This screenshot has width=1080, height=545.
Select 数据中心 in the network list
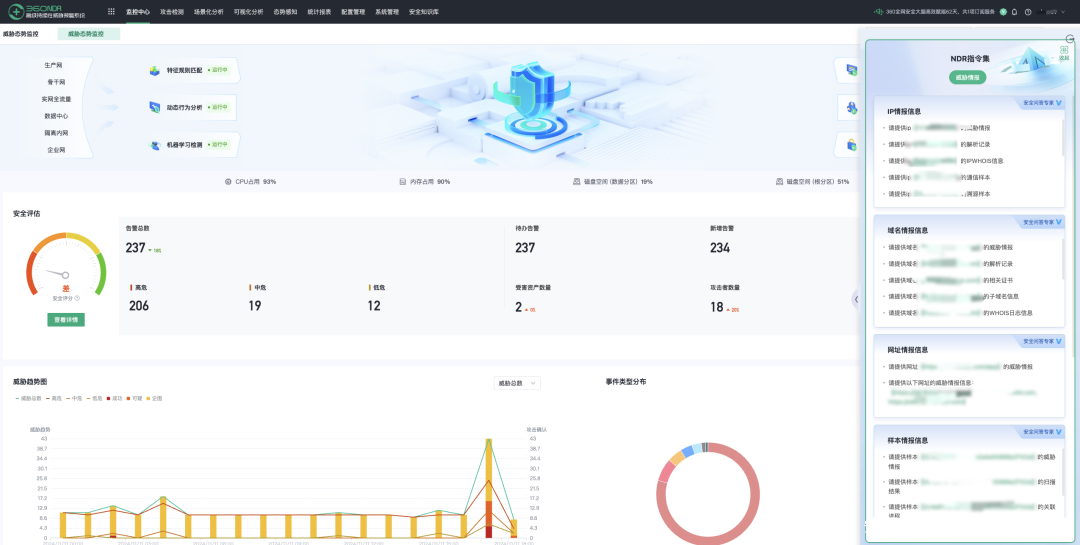[x=56, y=116]
